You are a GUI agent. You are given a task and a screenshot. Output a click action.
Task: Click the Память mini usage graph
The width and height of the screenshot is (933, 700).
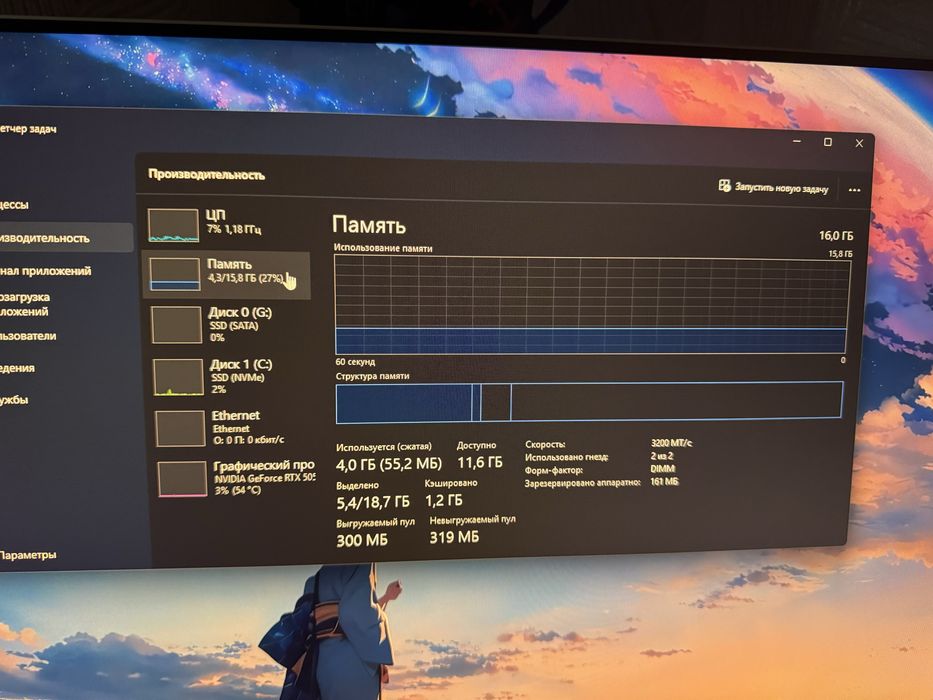point(174,274)
